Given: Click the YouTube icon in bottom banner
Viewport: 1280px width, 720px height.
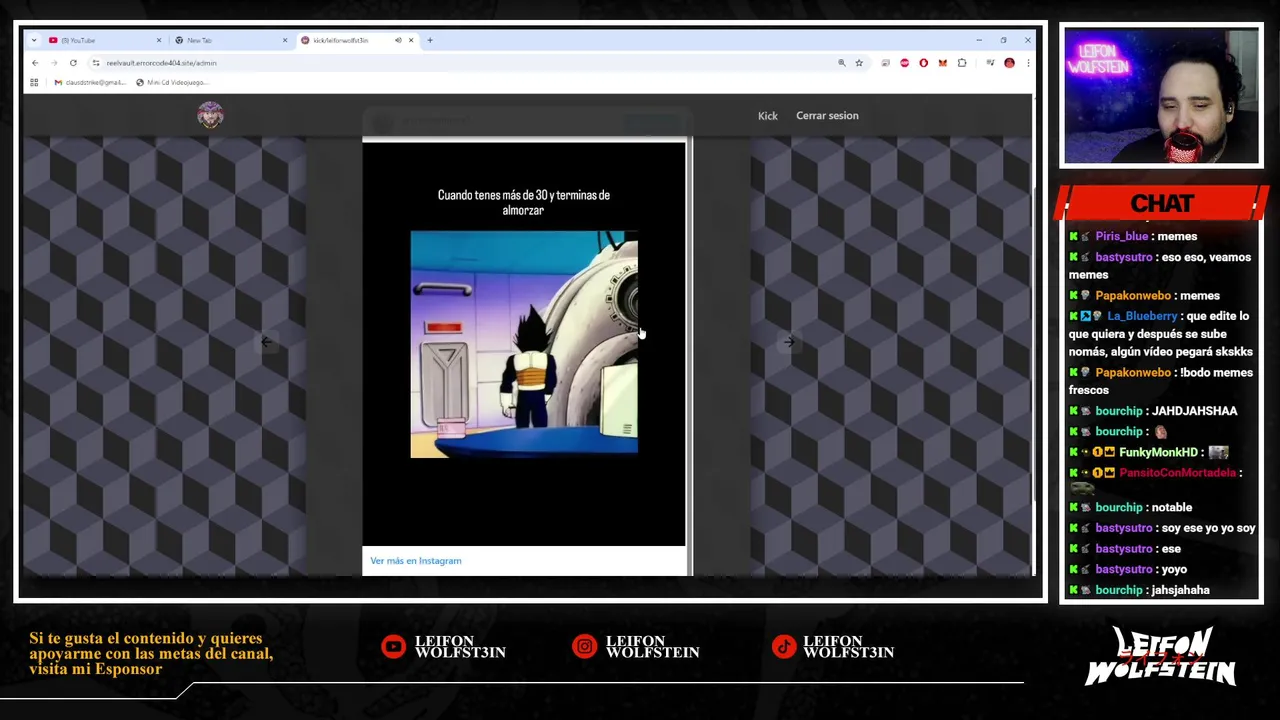Looking at the screenshot, I should (393, 647).
